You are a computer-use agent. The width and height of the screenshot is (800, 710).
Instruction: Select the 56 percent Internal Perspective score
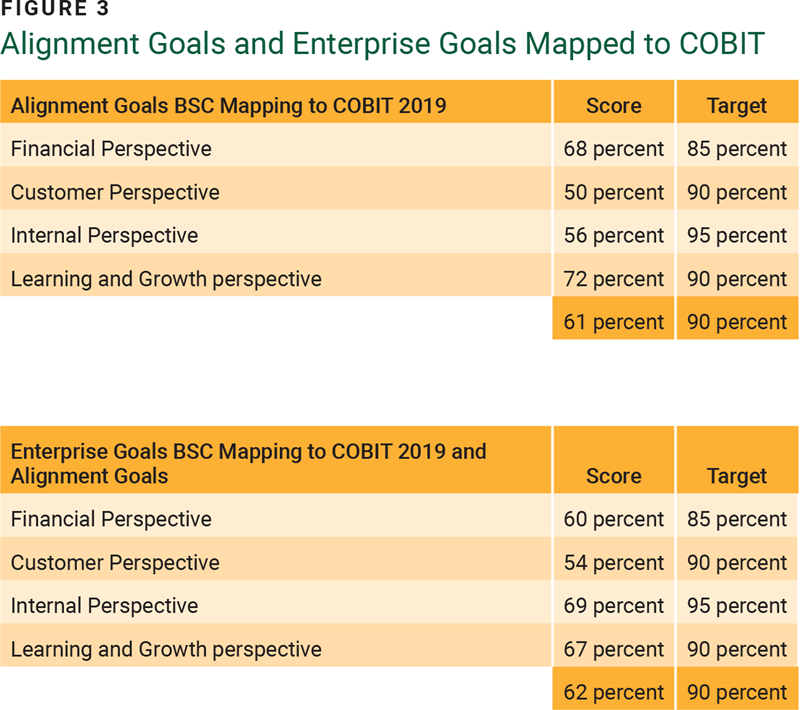coord(613,235)
